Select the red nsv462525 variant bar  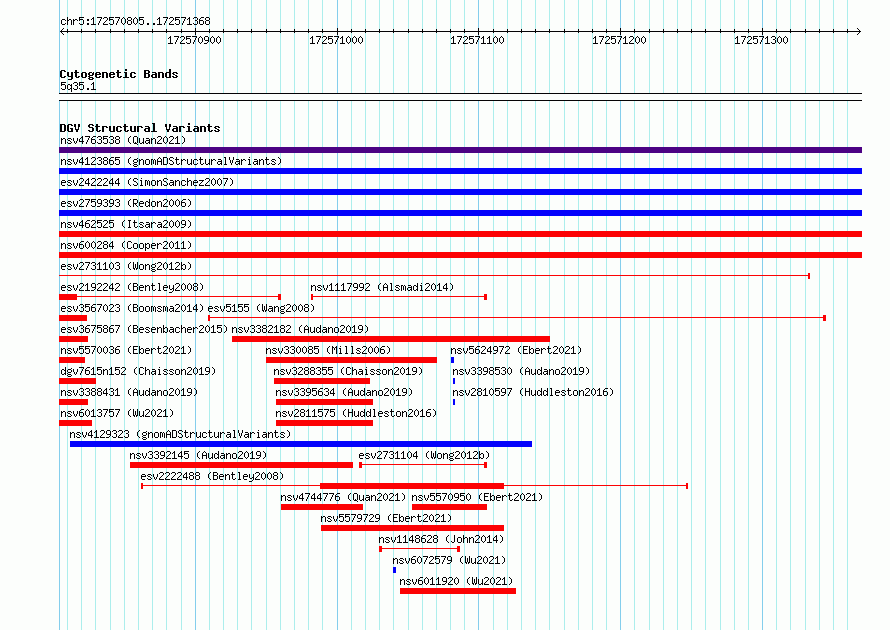coord(460,234)
